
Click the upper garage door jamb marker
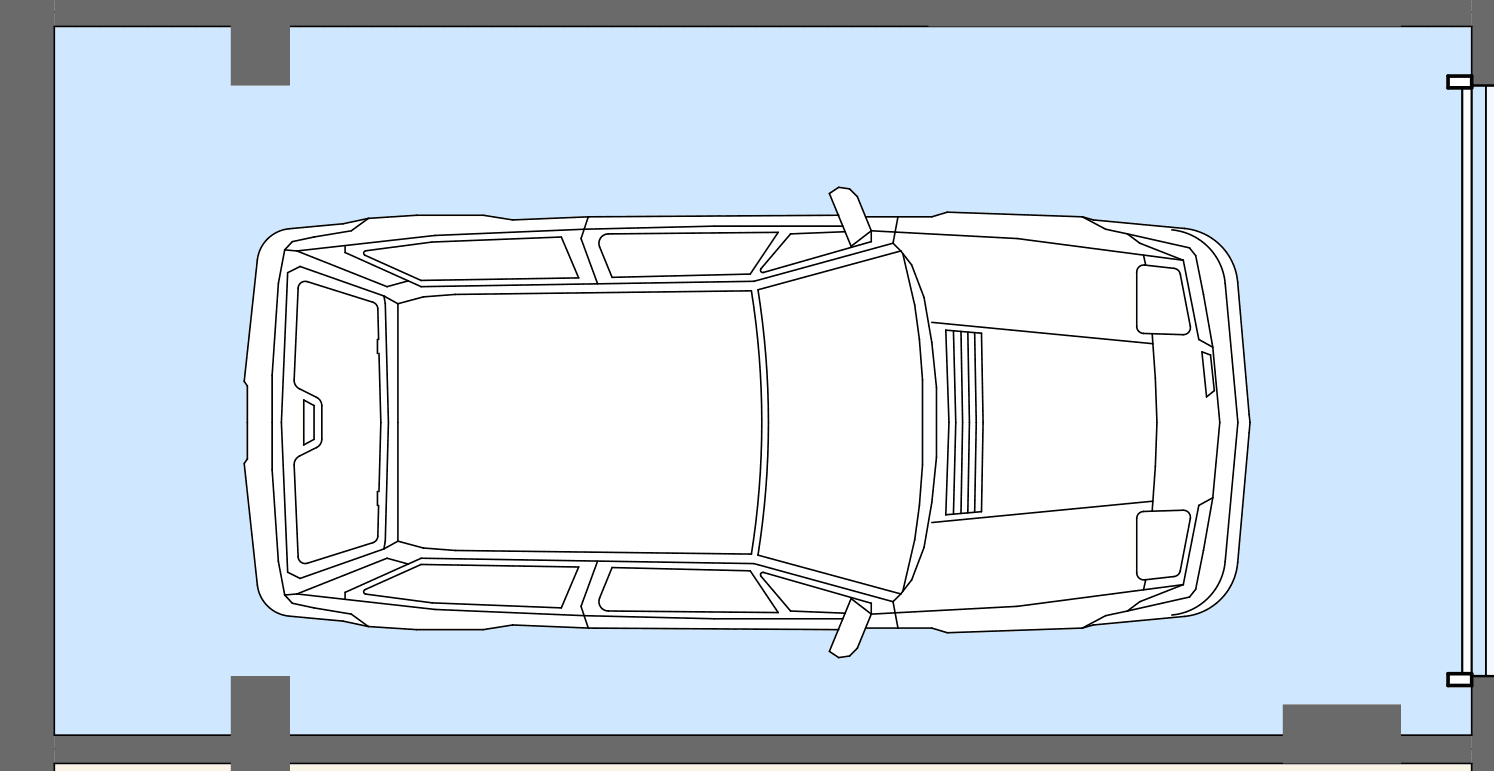point(1460,82)
